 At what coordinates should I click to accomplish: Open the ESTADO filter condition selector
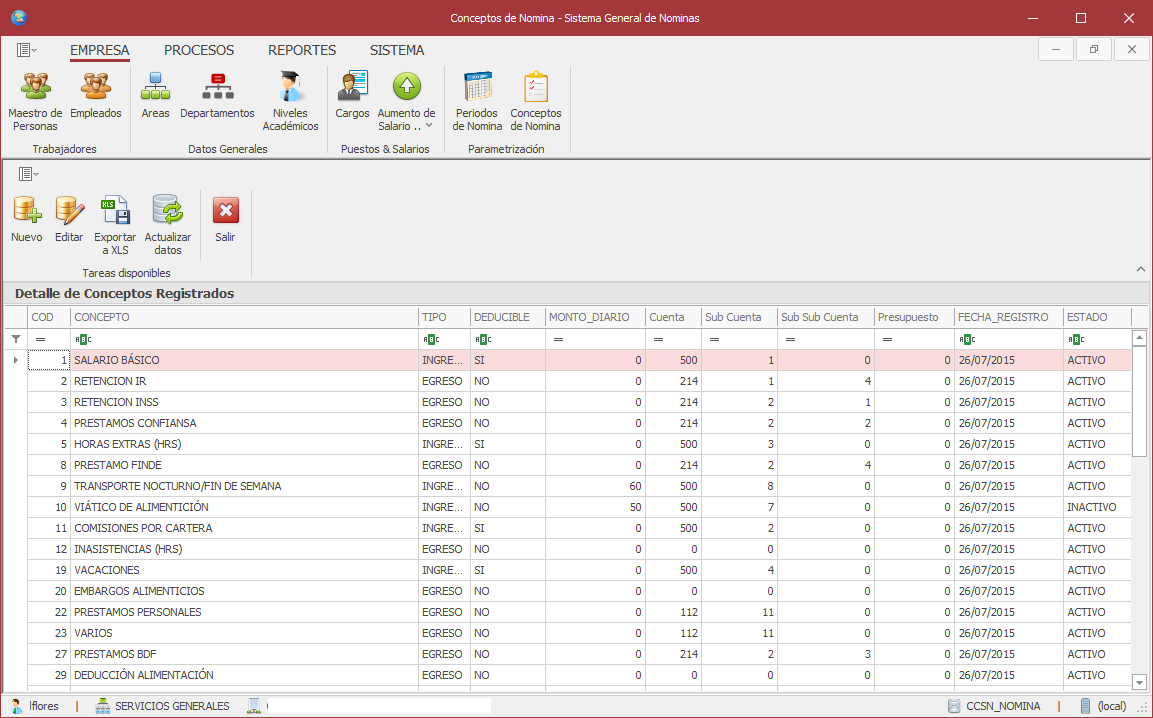1076,339
